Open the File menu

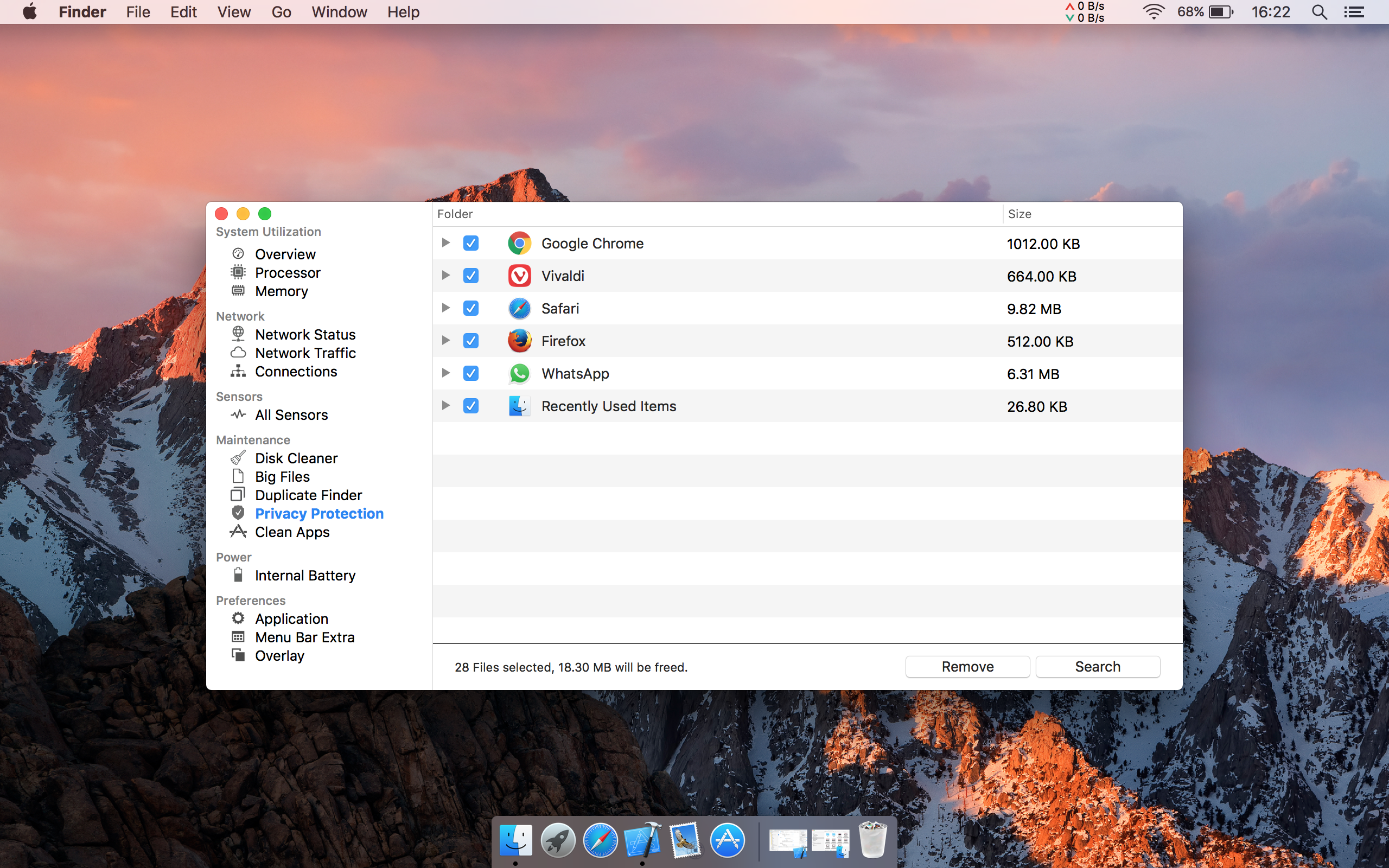(x=138, y=12)
